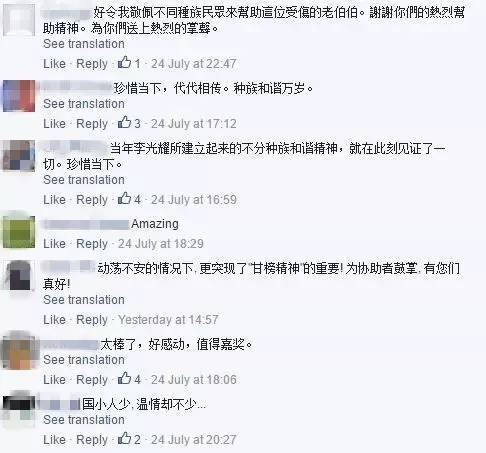
Task: Open profile picture of the Amazing commenter
Action: (19, 232)
